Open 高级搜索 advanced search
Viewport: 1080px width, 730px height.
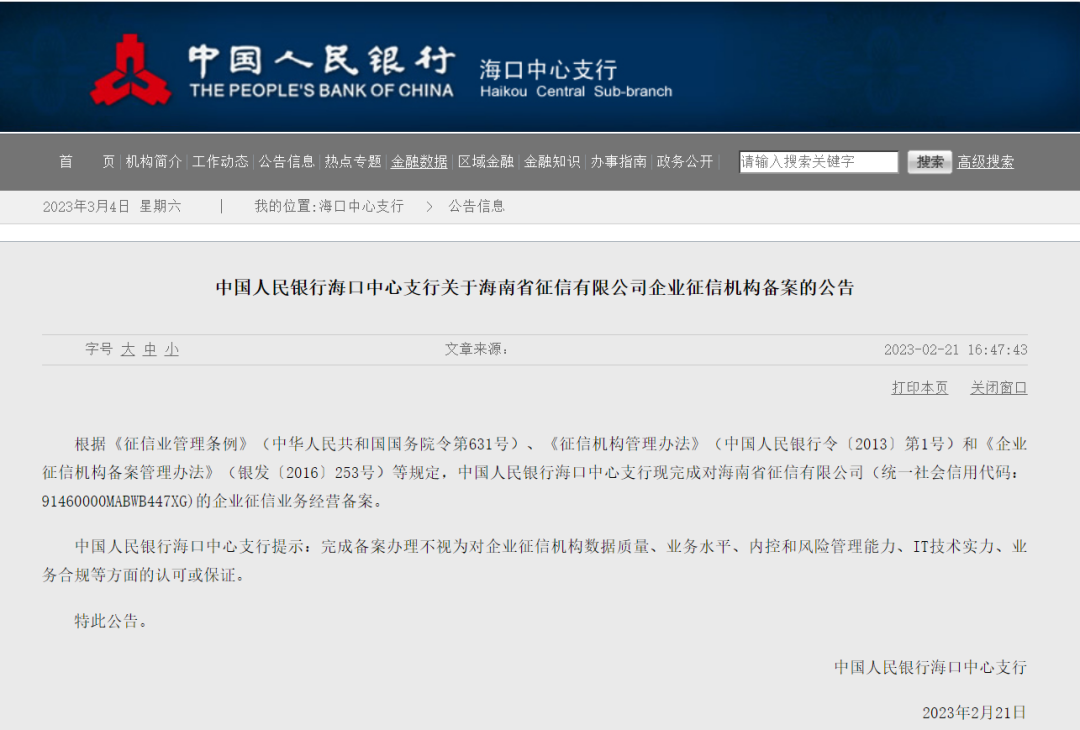987,161
